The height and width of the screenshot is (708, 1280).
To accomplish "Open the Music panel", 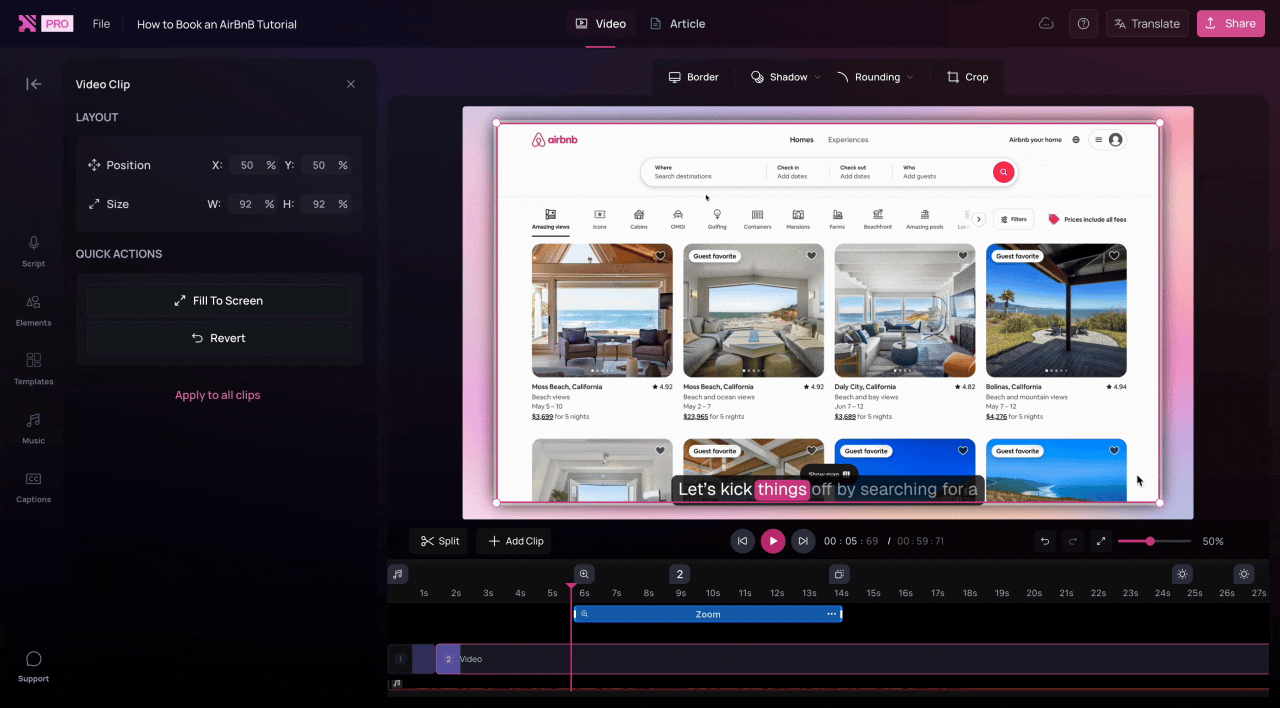I will coord(33,429).
